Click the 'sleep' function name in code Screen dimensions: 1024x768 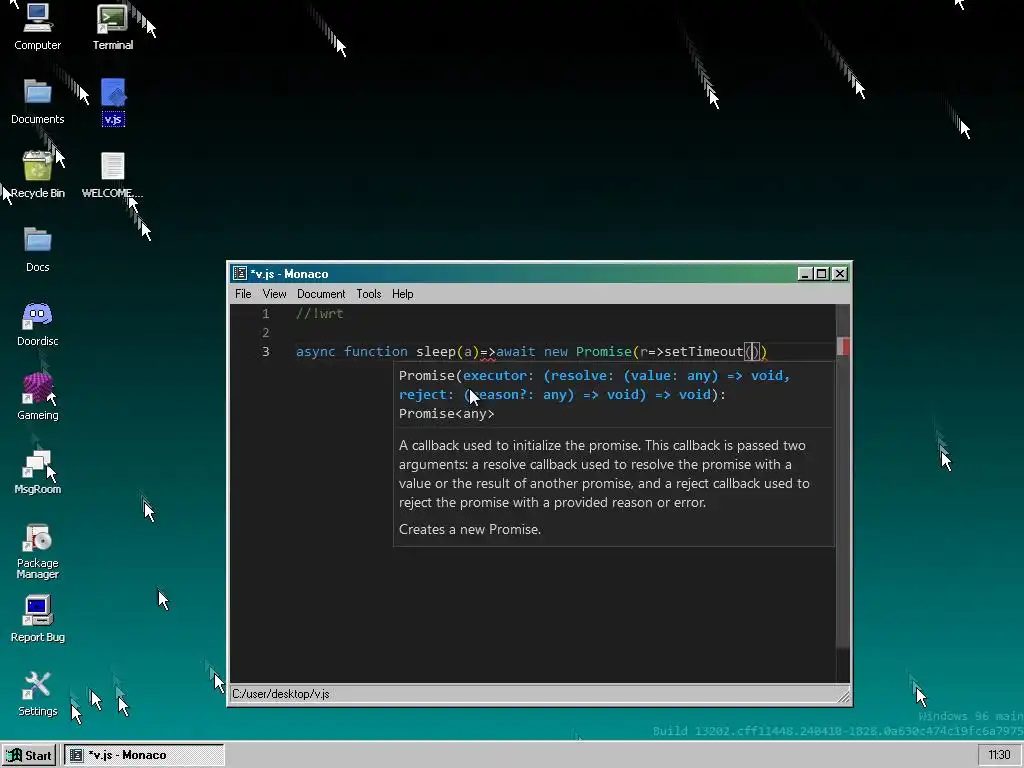click(x=436, y=352)
